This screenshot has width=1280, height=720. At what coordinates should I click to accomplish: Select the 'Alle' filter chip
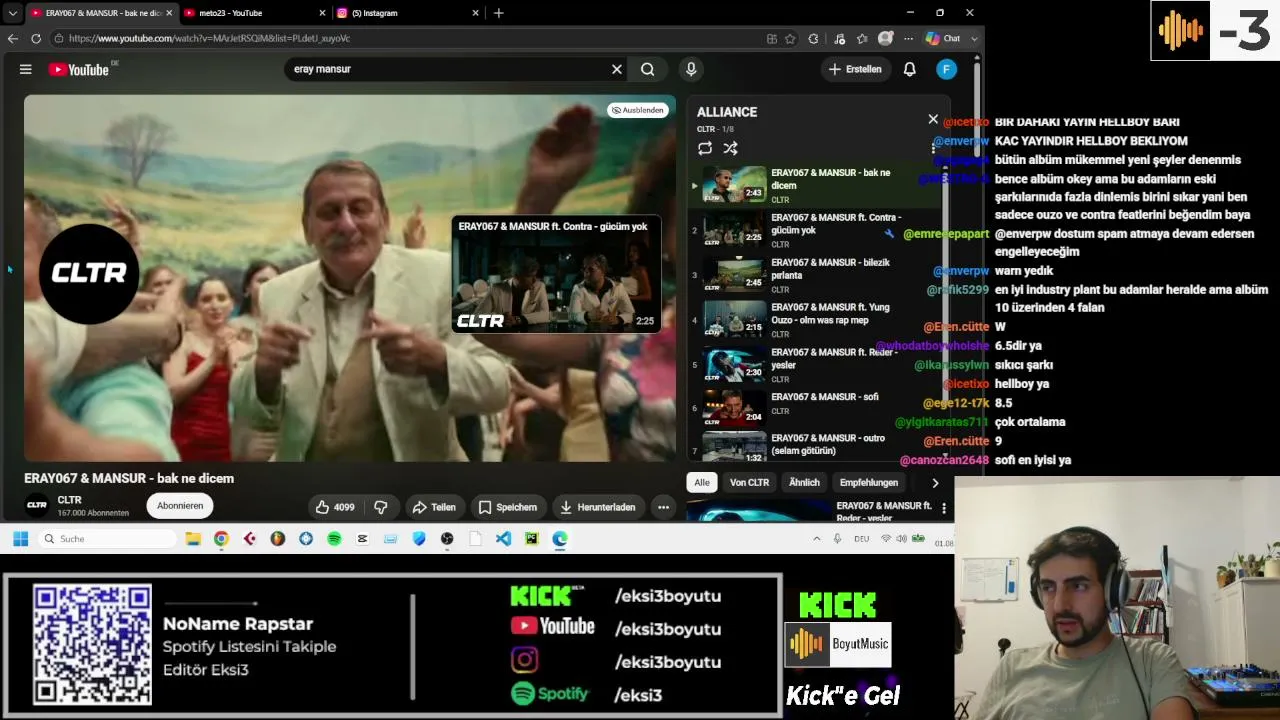[x=702, y=482]
